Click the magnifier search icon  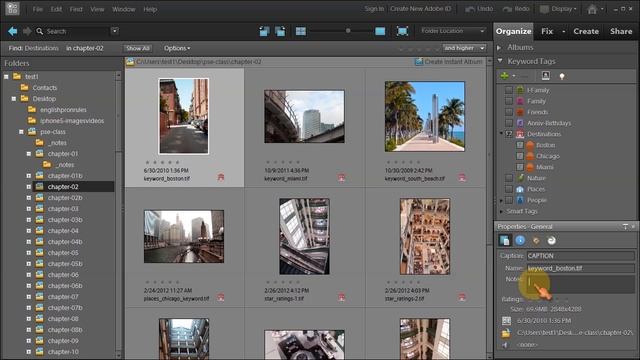pos(40,31)
